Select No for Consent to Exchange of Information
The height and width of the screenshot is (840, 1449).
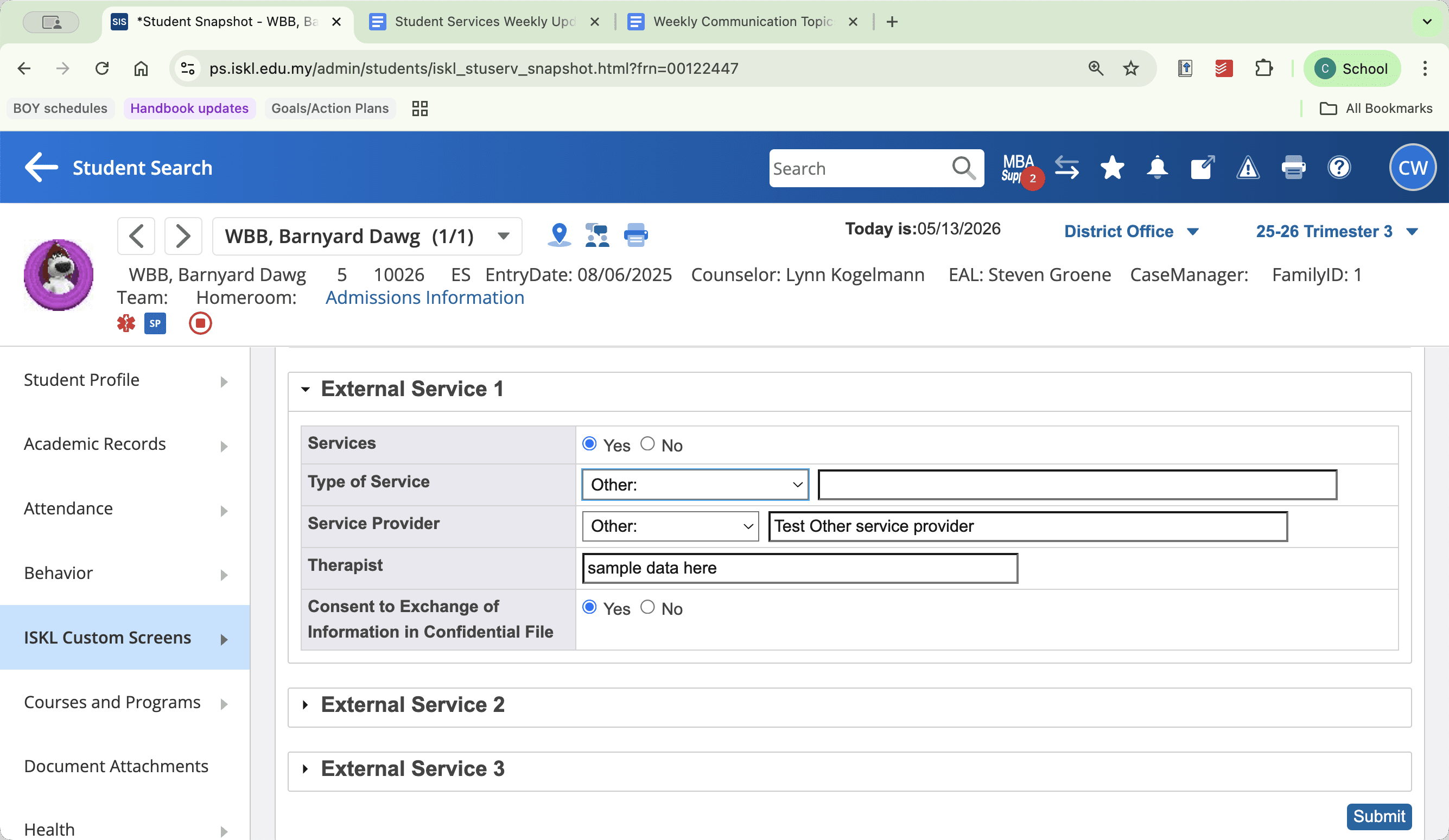(647, 607)
